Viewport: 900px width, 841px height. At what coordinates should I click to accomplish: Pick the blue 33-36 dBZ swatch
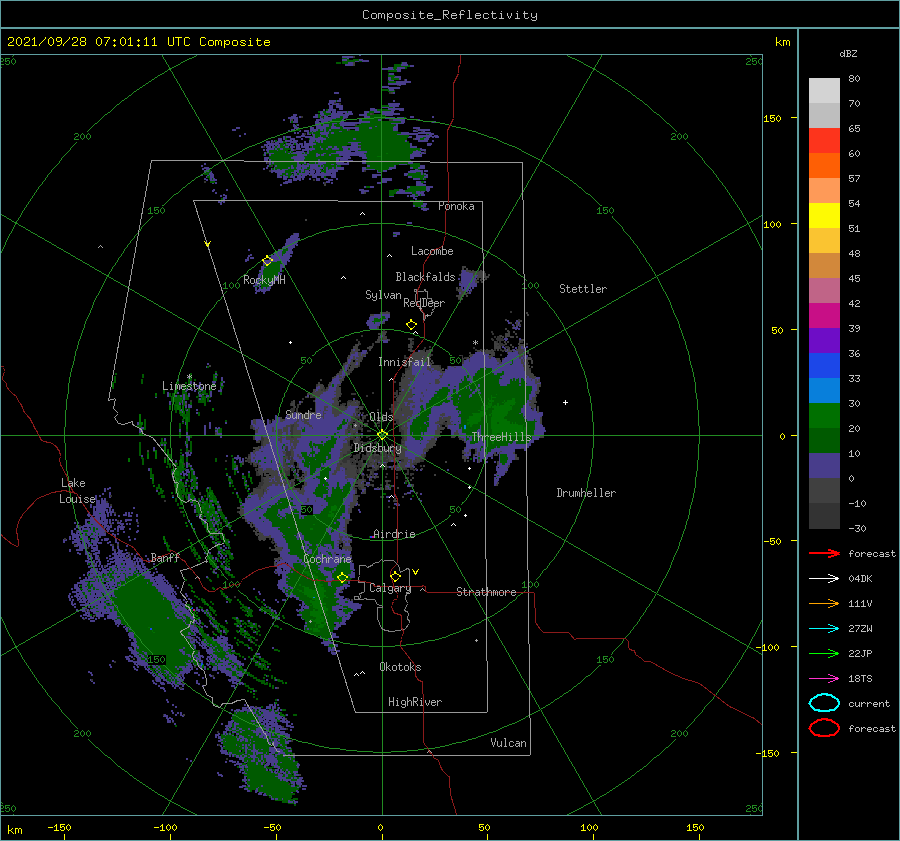824,366
